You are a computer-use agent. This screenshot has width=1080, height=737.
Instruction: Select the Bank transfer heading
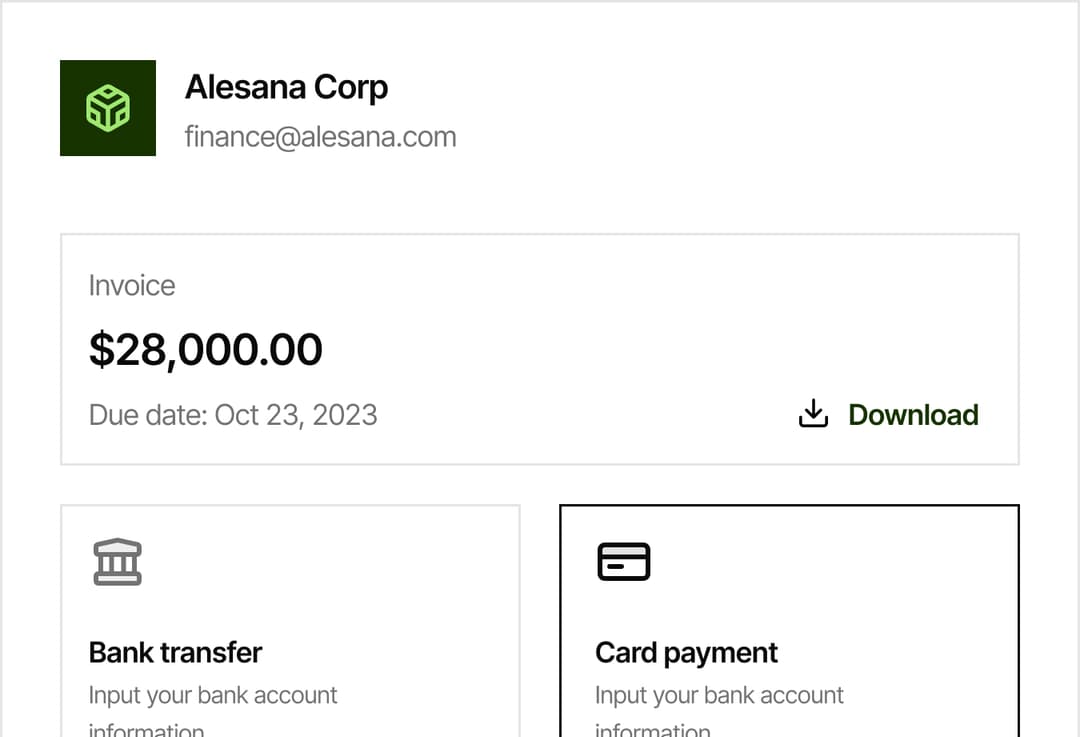coord(175,653)
